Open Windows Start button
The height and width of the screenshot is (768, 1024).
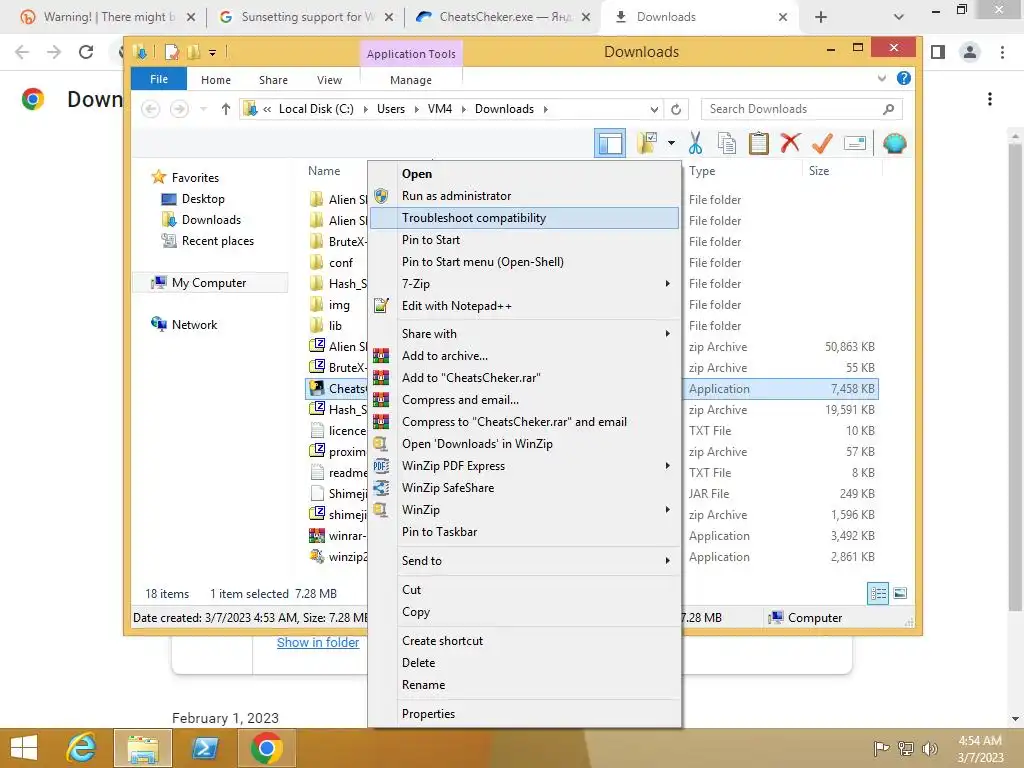(x=24, y=748)
